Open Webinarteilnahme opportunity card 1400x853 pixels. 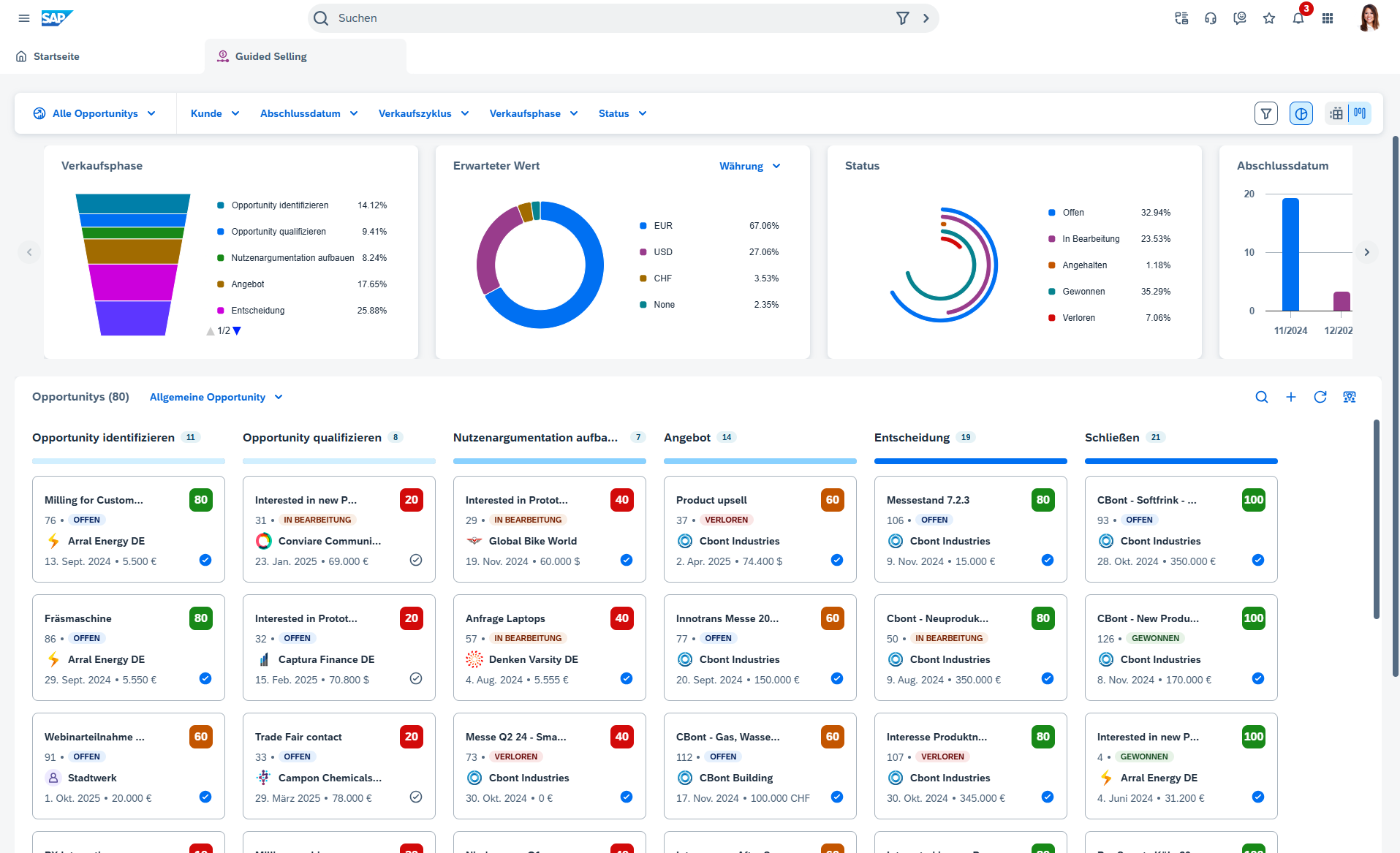click(95, 737)
